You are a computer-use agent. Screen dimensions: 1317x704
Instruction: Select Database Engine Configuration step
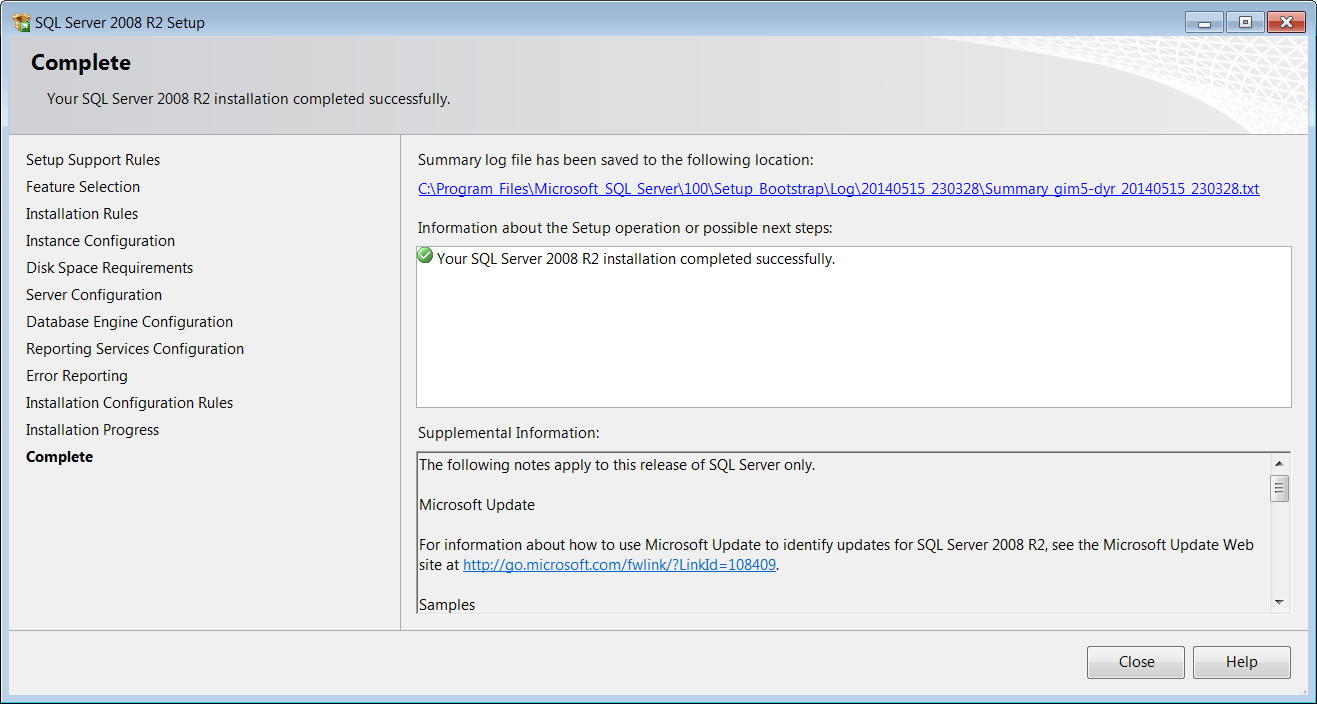[130, 322]
